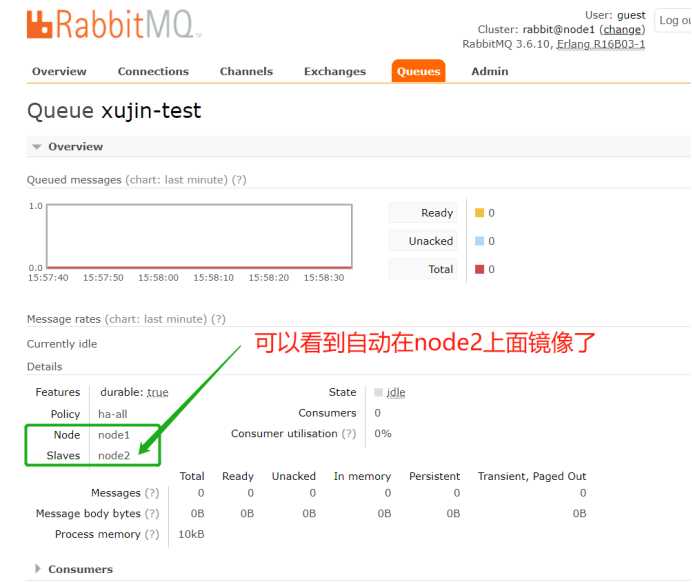Click the queued messages chart area
The height and width of the screenshot is (583, 692).
click(x=199, y=236)
